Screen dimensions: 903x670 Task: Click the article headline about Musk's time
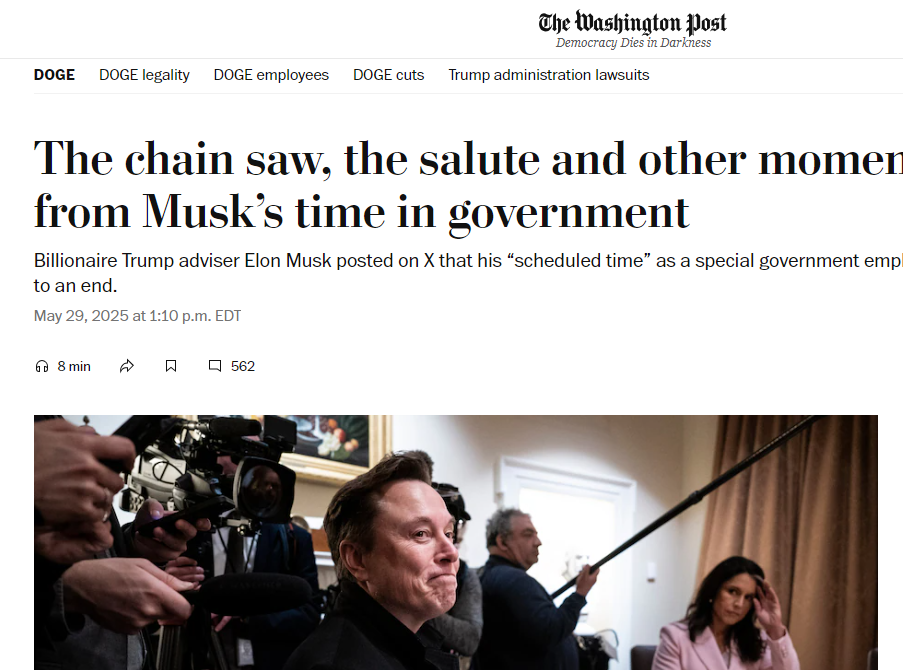click(468, 186)
